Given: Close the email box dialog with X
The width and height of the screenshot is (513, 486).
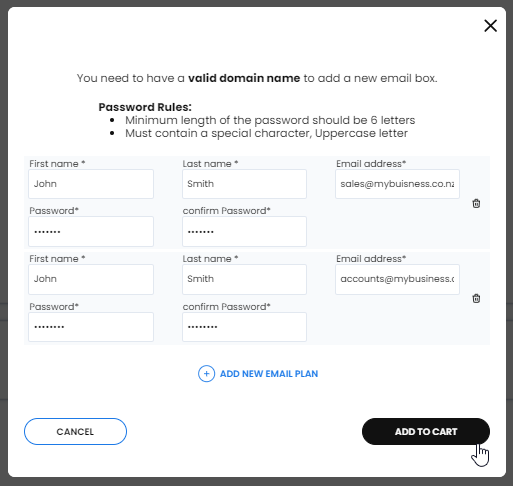Looking at the screenshot, I should 490,26.
